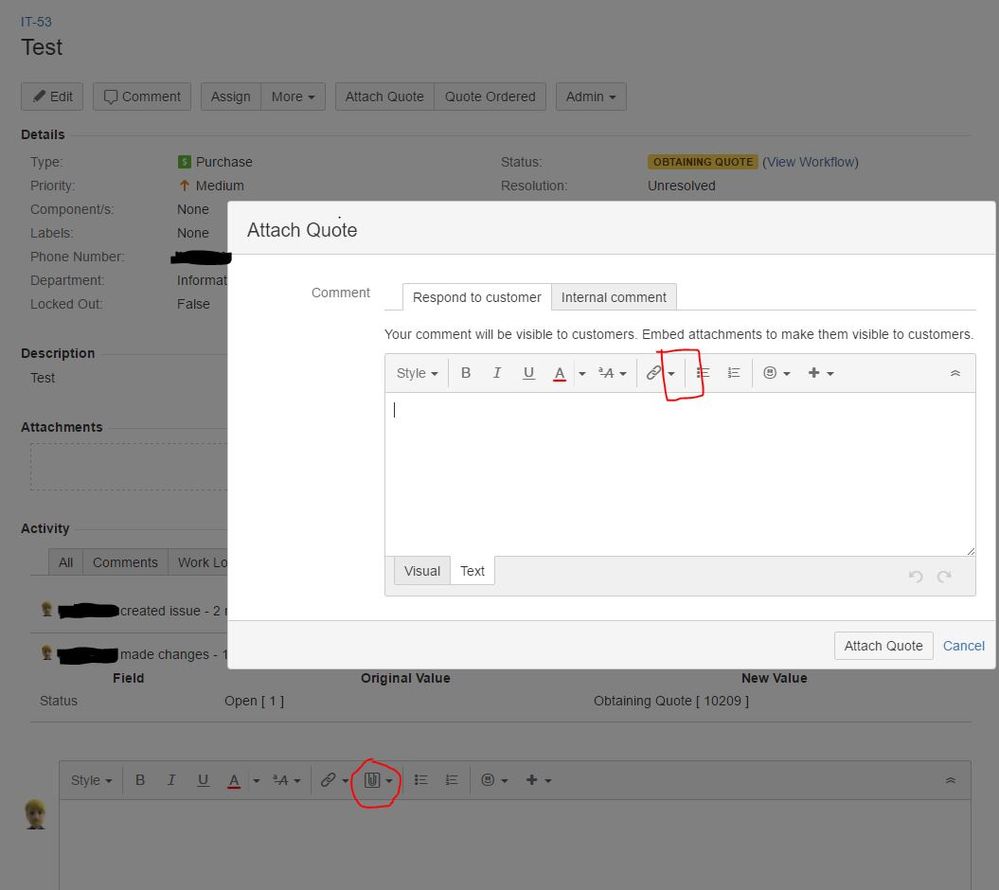
Task: Click the Purchase issue type icon
Action: pyautogui.click(x=184, y=162)
